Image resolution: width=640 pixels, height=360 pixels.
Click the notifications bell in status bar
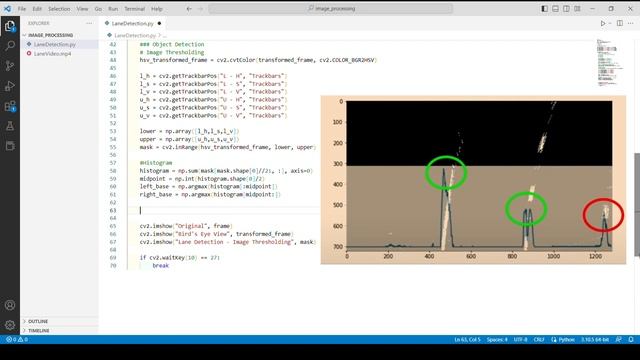(x=631, y=340)
